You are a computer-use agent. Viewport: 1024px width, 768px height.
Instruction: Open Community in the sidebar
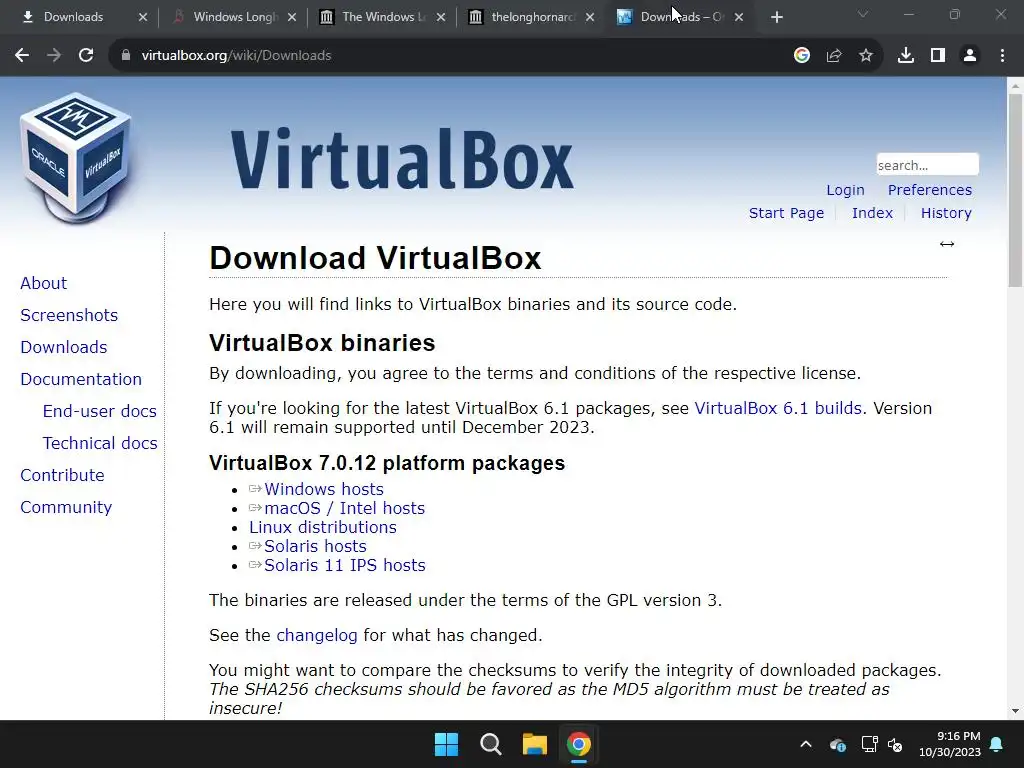[66, 507]
